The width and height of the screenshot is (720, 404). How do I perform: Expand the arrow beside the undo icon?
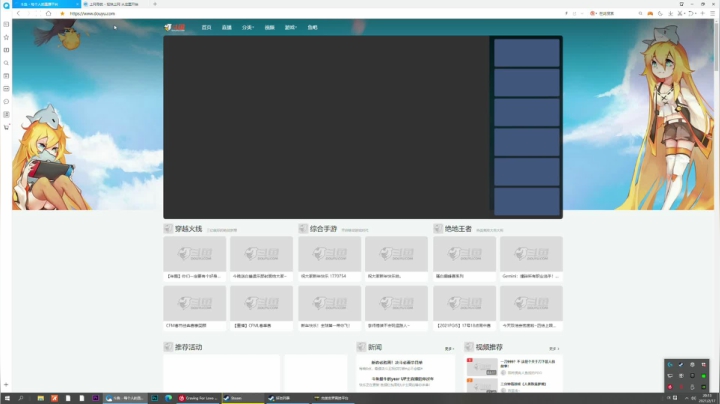point(695,14)
